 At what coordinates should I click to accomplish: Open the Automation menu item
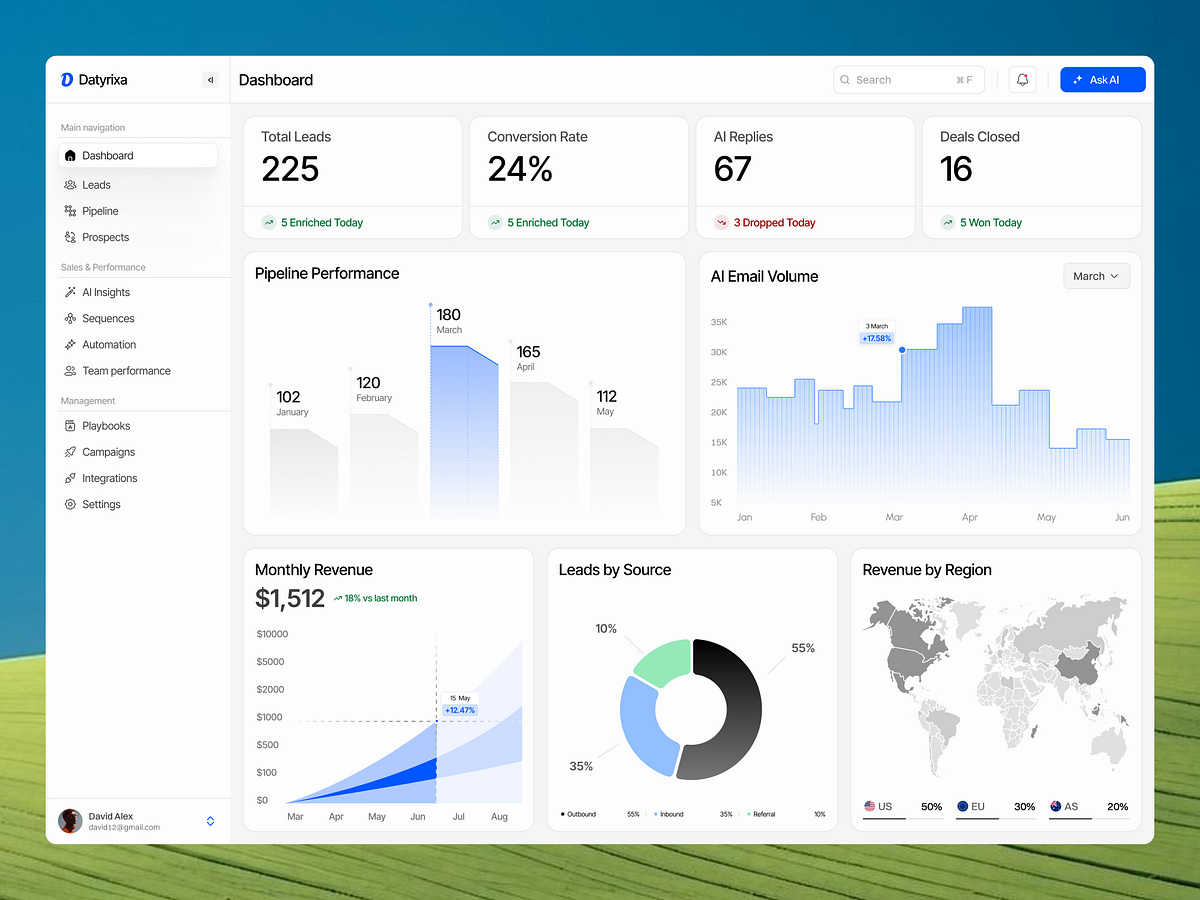pos(138,344)
